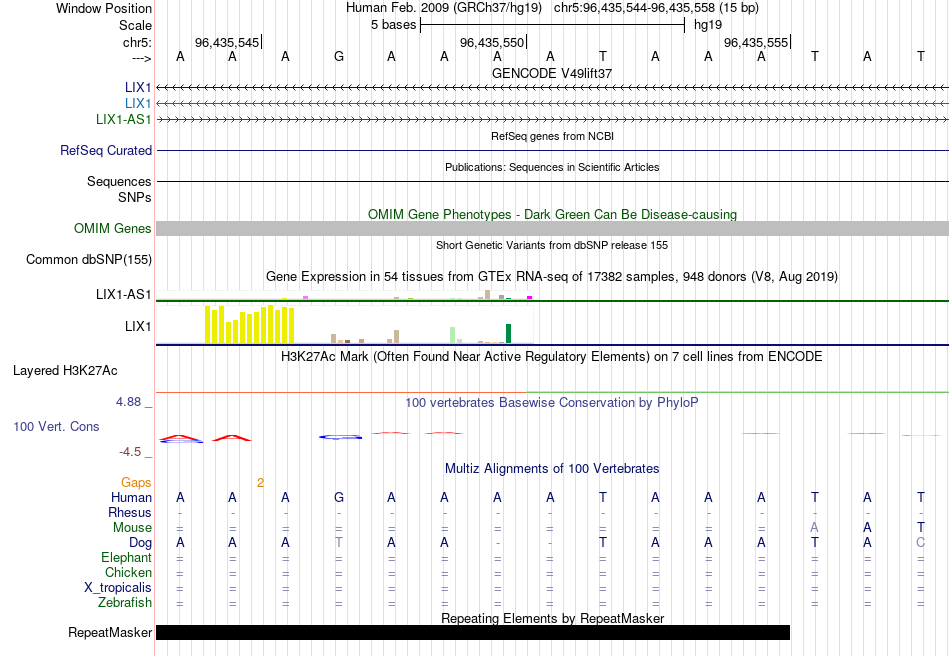Viewport: 950px width, 656px height.
Task: Click the Layered H3K27Ac track label
Action: click(65, 371)
